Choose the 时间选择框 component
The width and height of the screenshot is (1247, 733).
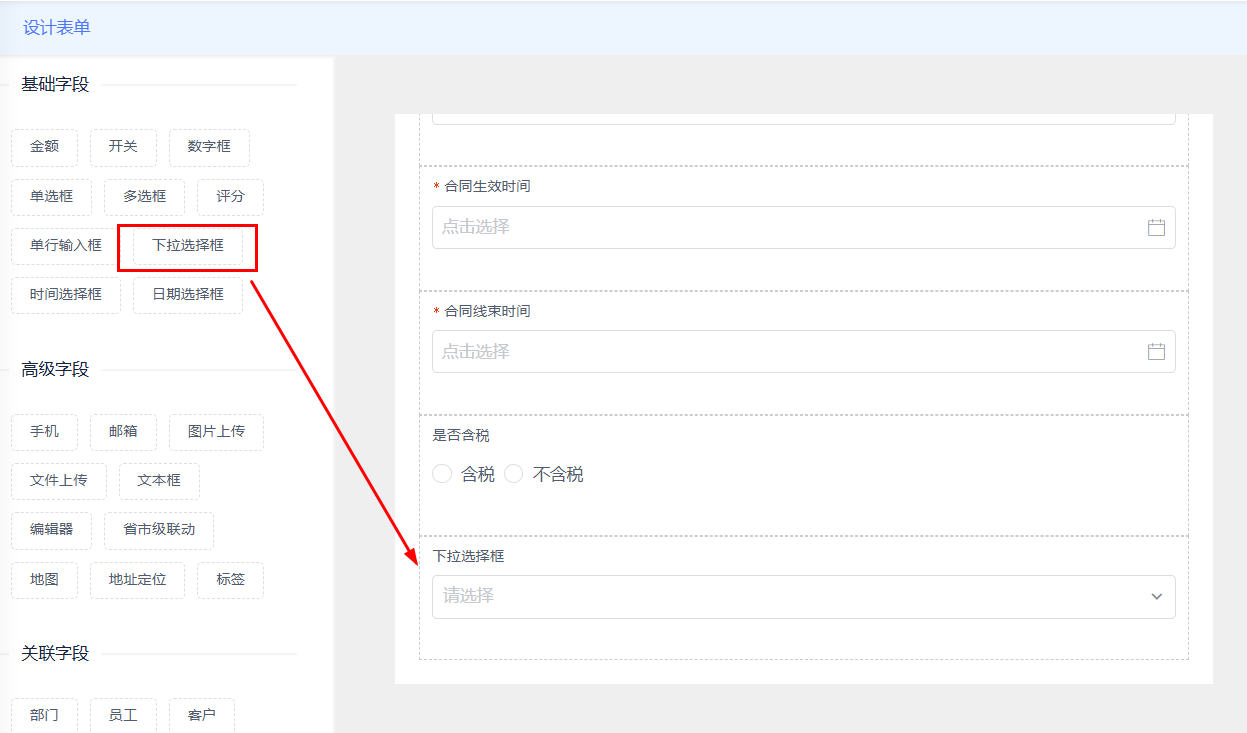[66, 295]
